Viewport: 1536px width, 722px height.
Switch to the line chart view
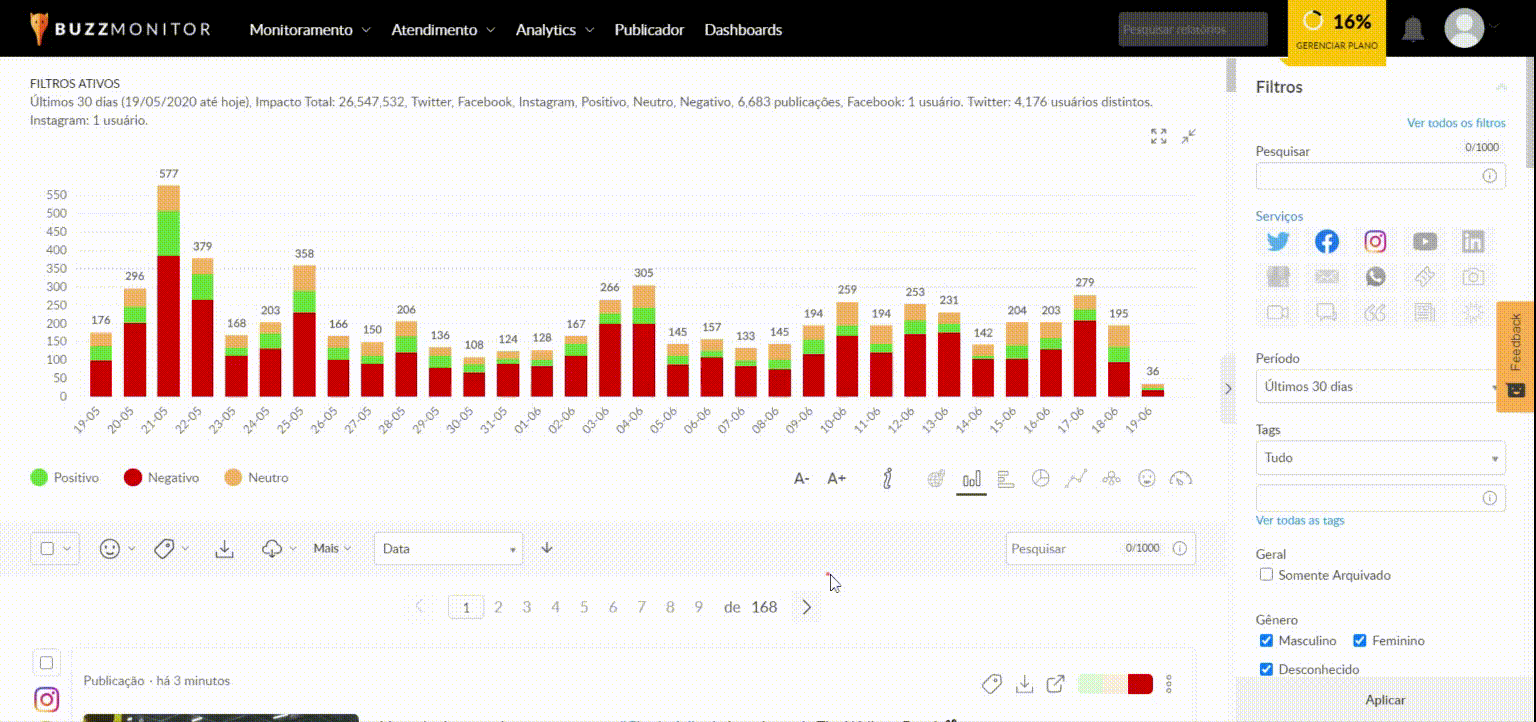click(1075, 479)
